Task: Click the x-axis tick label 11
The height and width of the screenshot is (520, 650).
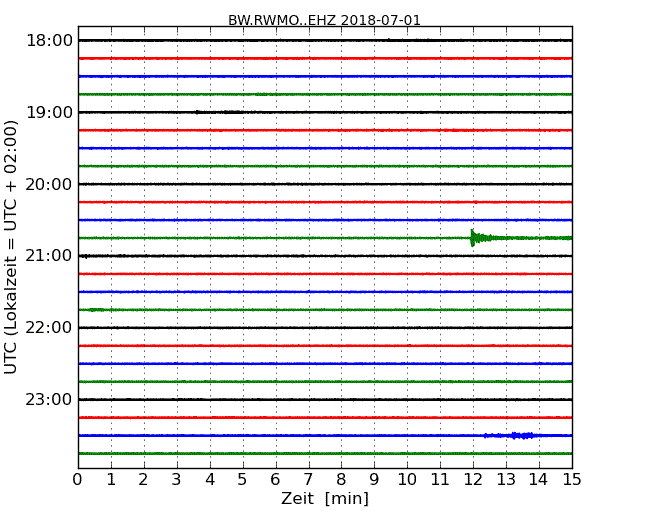Action: coord(440,480)
